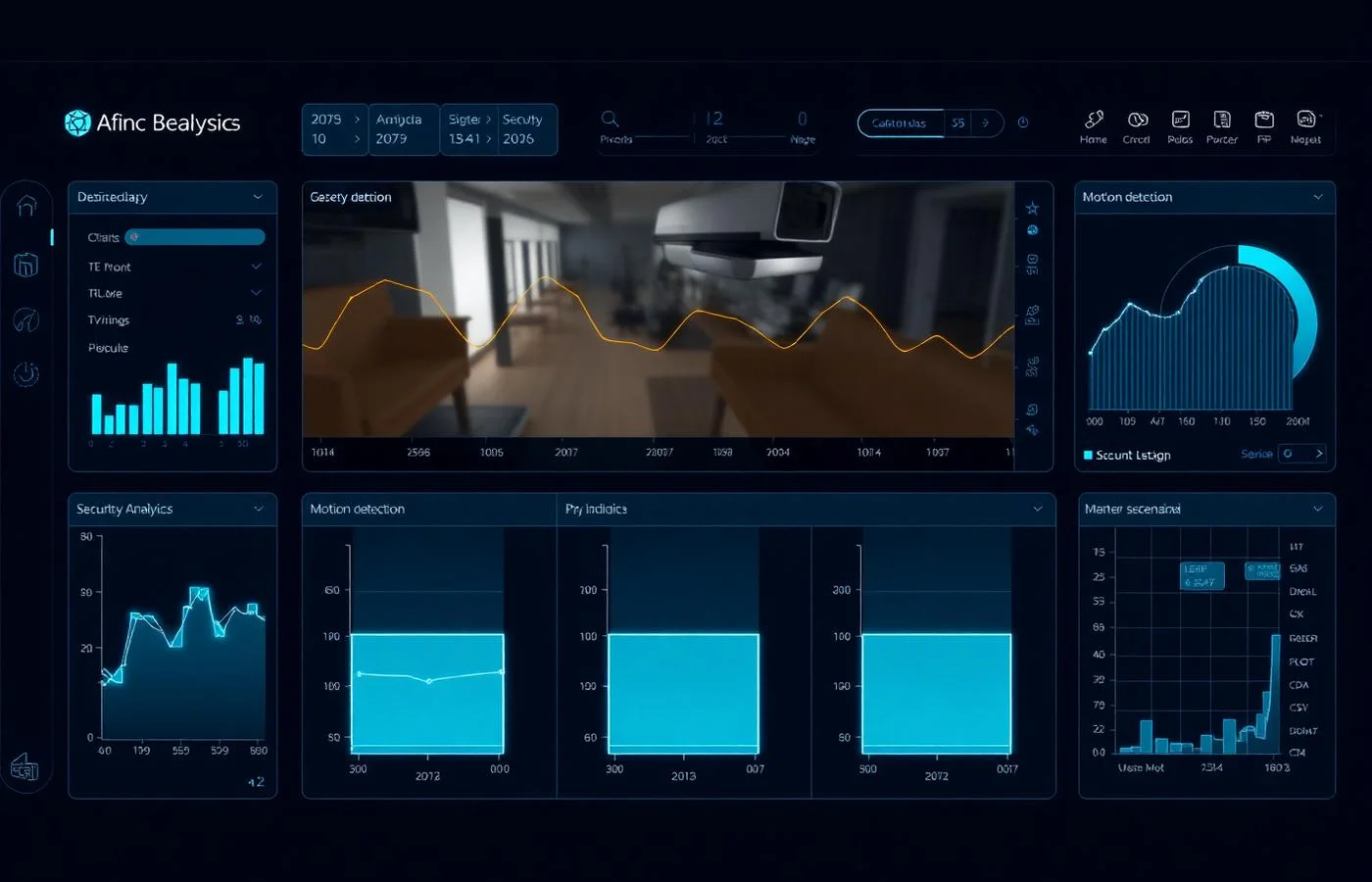Click the bottom icon in the camera feed strip
Image resolution: width=1372 pixels, height=882 pixels.
coord(1032,430)
